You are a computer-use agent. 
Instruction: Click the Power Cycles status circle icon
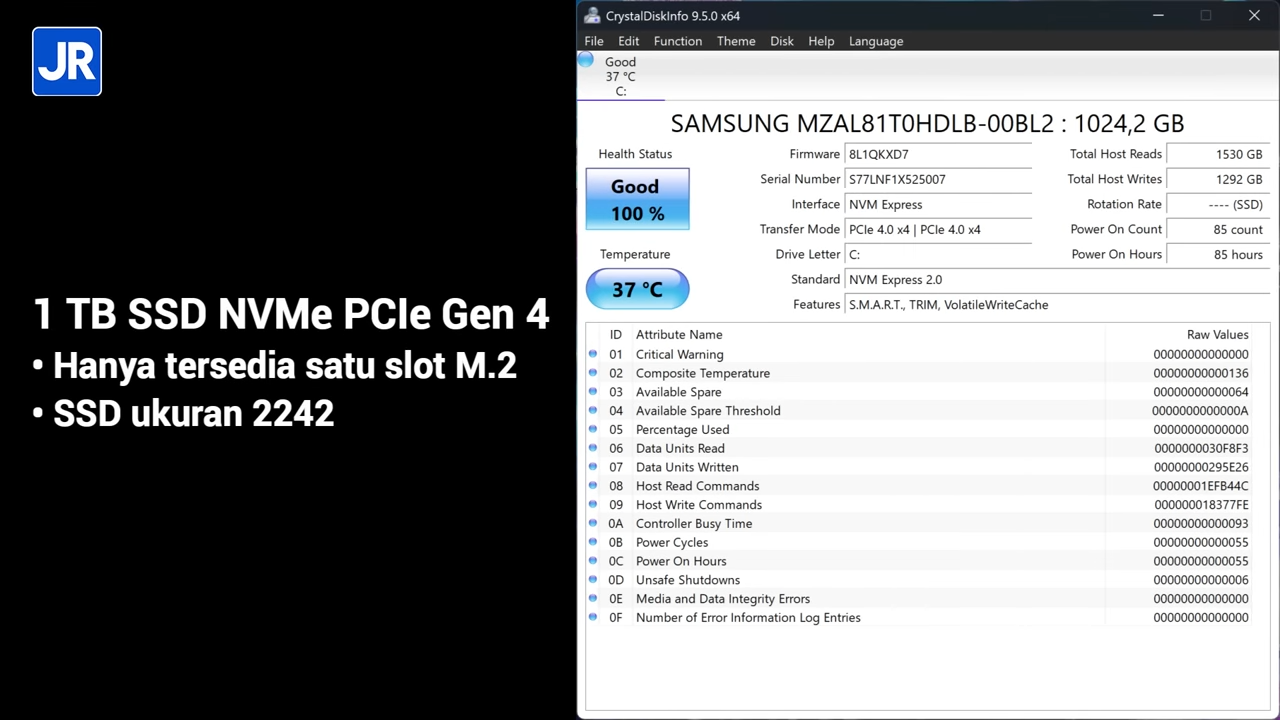593,542
